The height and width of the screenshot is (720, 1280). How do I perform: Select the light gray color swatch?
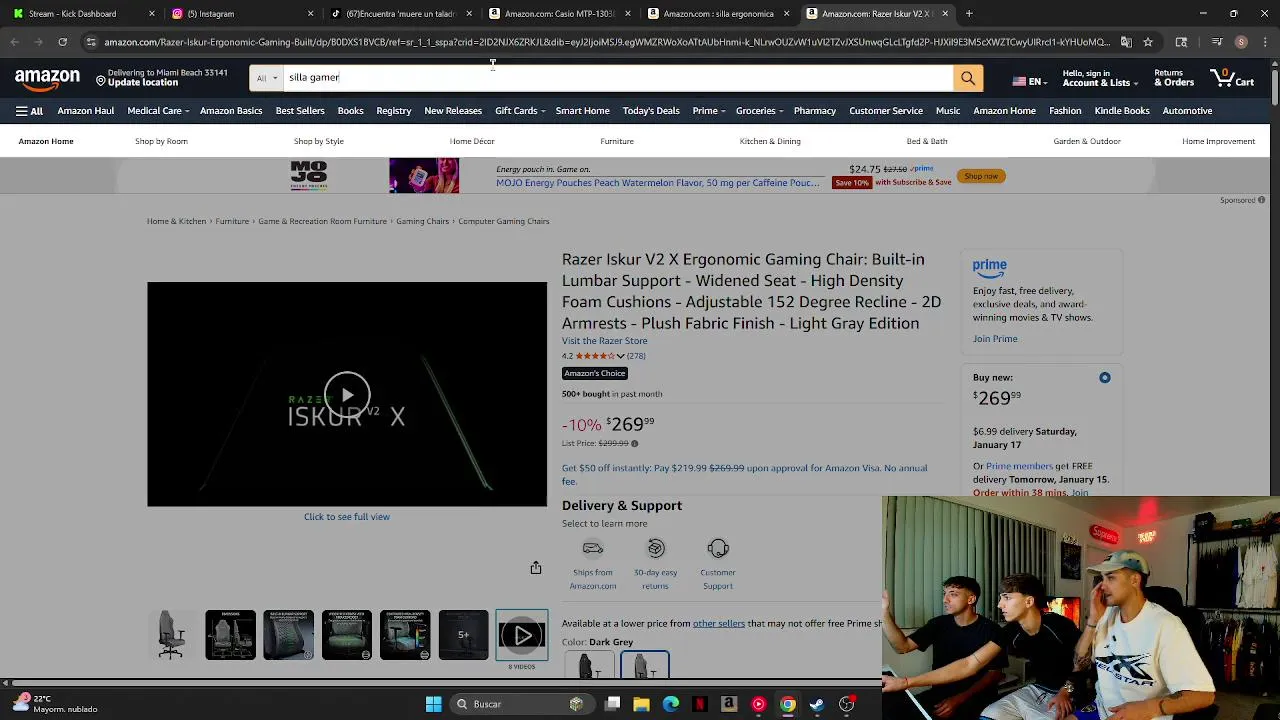[645, 664]
